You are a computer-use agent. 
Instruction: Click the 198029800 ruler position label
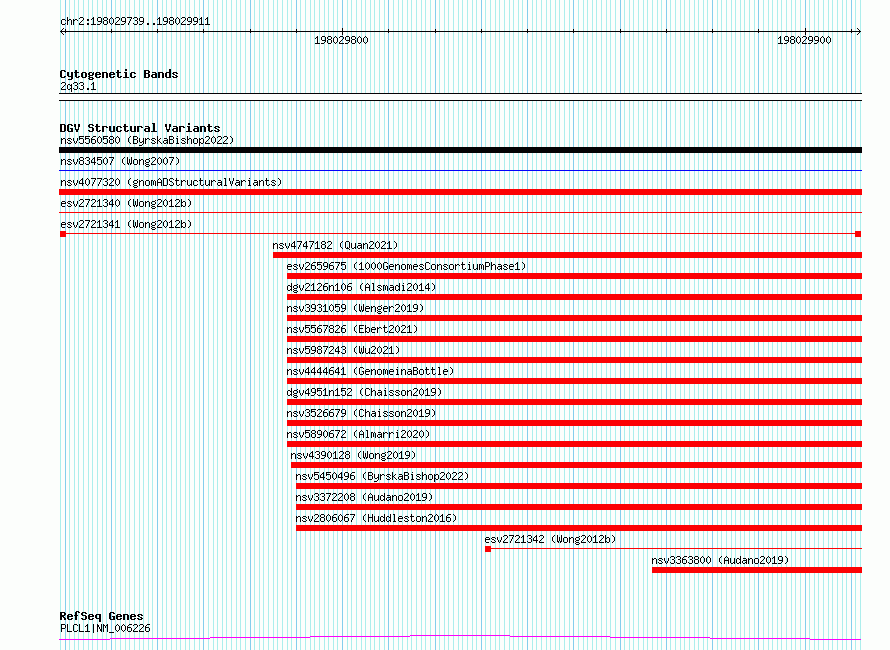341,40
